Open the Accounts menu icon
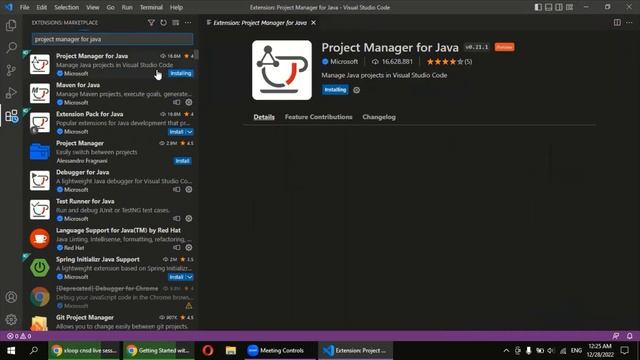Screen dimensions: 640x360 click(11, 297)
